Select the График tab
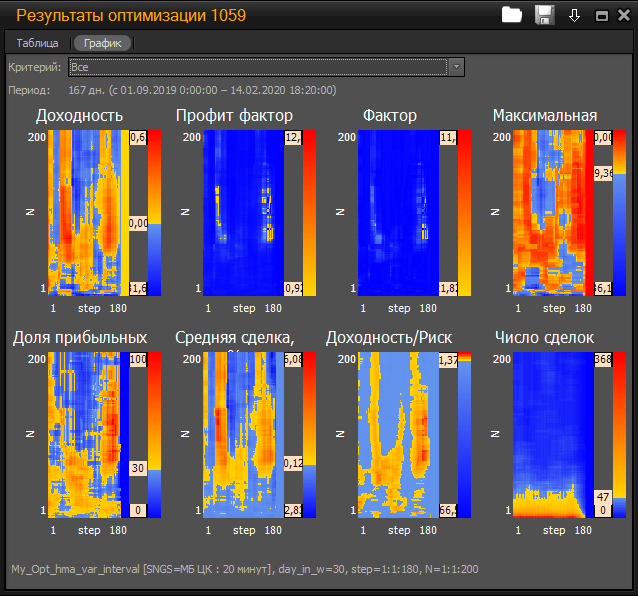The height and width of the screenshot is (596, 638). (102, 43)
